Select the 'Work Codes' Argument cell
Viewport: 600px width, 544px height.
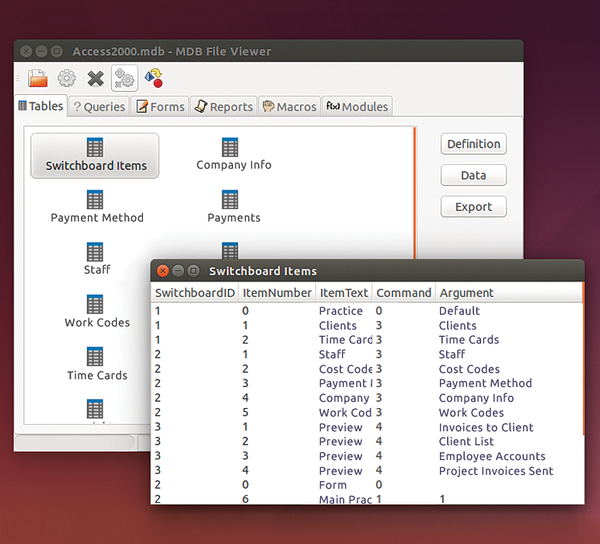click(471, 412)
